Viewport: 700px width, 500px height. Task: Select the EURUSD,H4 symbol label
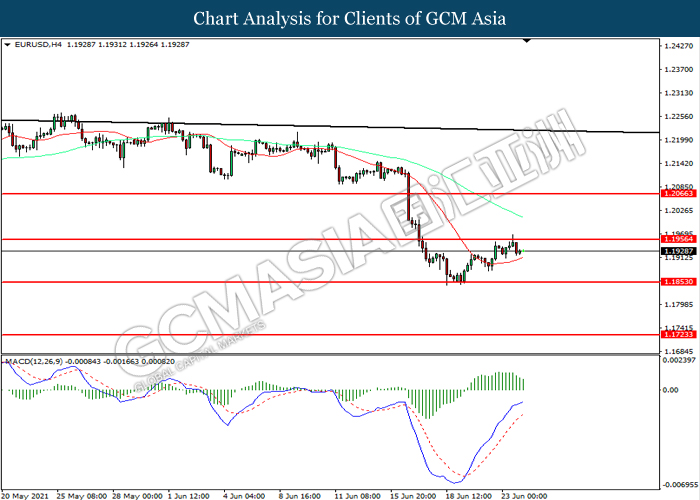38,45
